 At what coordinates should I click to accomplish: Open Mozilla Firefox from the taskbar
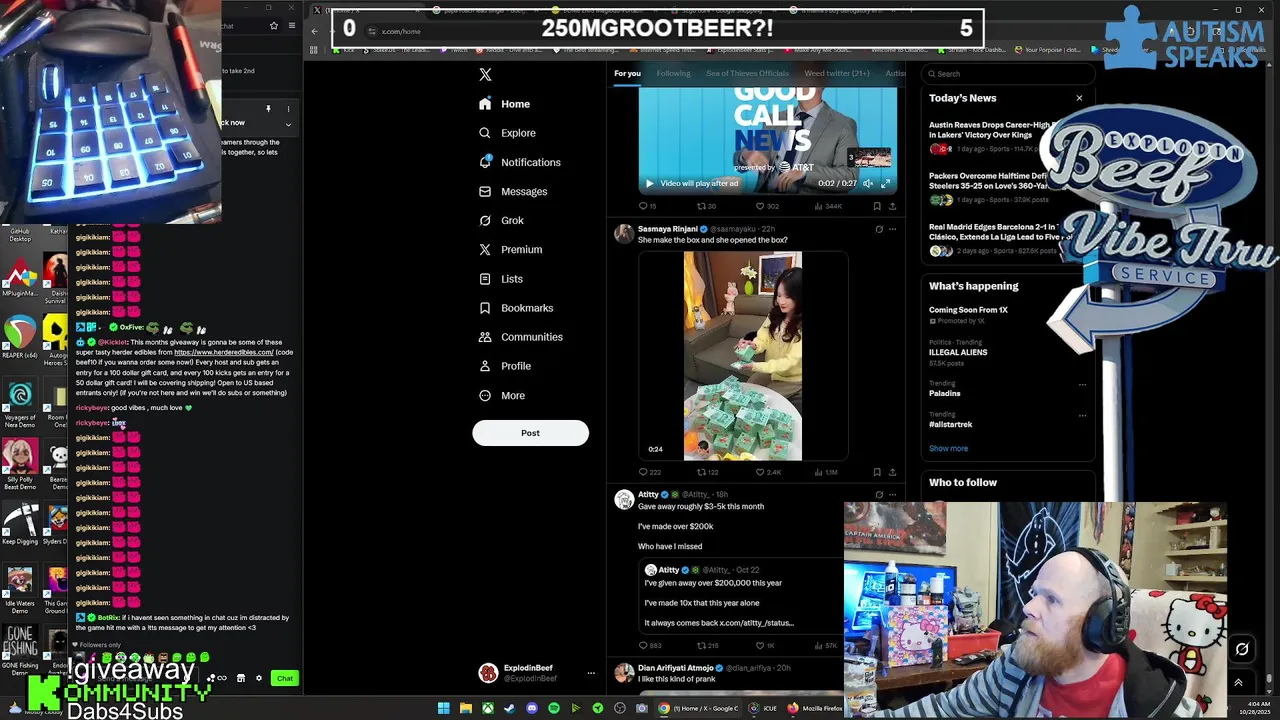pos(816,708)
